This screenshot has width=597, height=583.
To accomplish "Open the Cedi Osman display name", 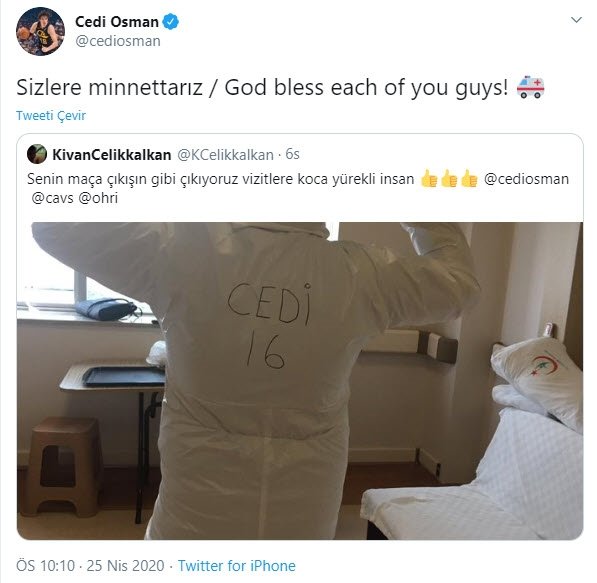I will tap(117, 22).
